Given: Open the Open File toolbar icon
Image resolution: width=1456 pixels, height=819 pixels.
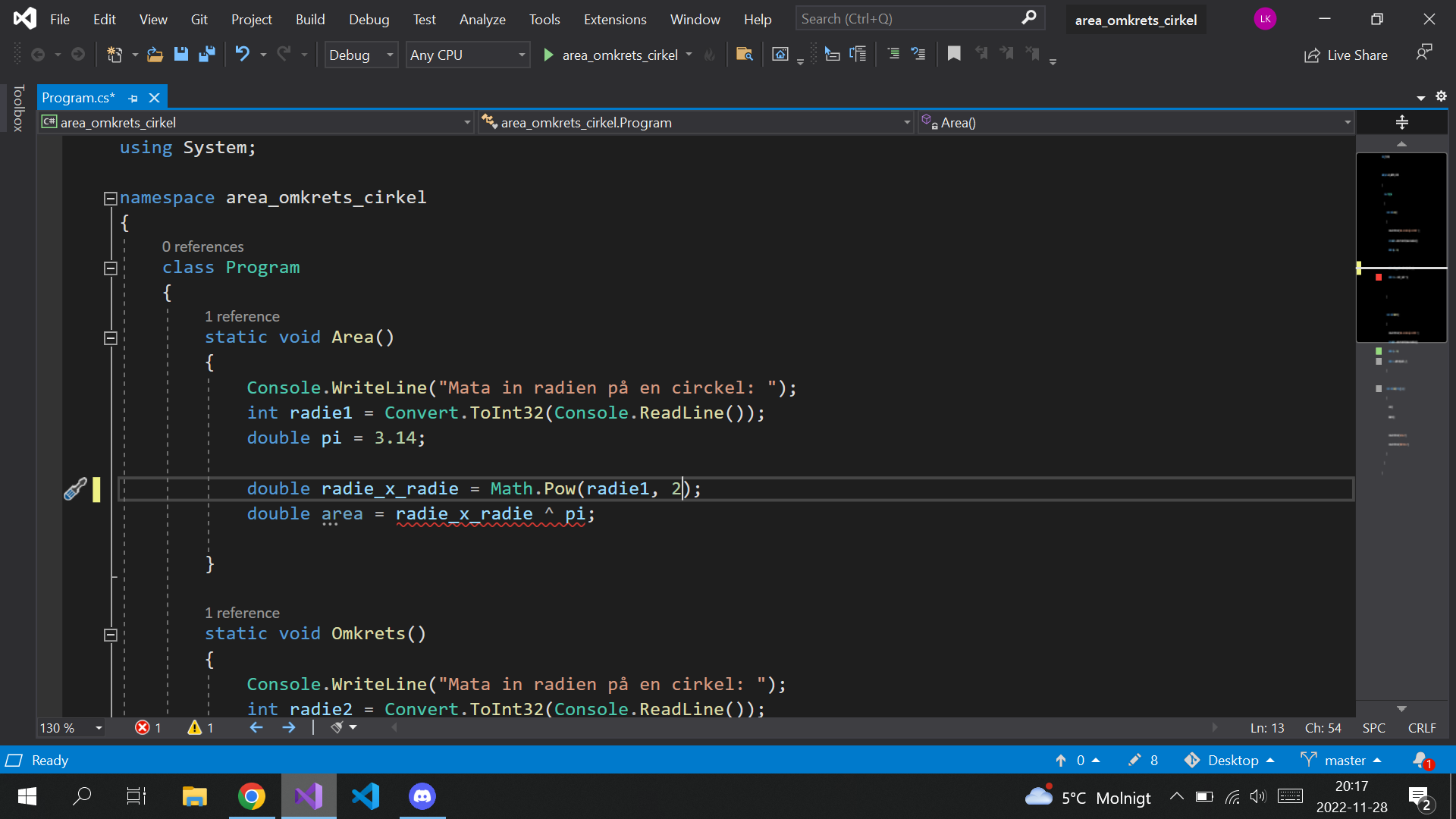Looking at the screenshot, I should click(x=155, y=54).
